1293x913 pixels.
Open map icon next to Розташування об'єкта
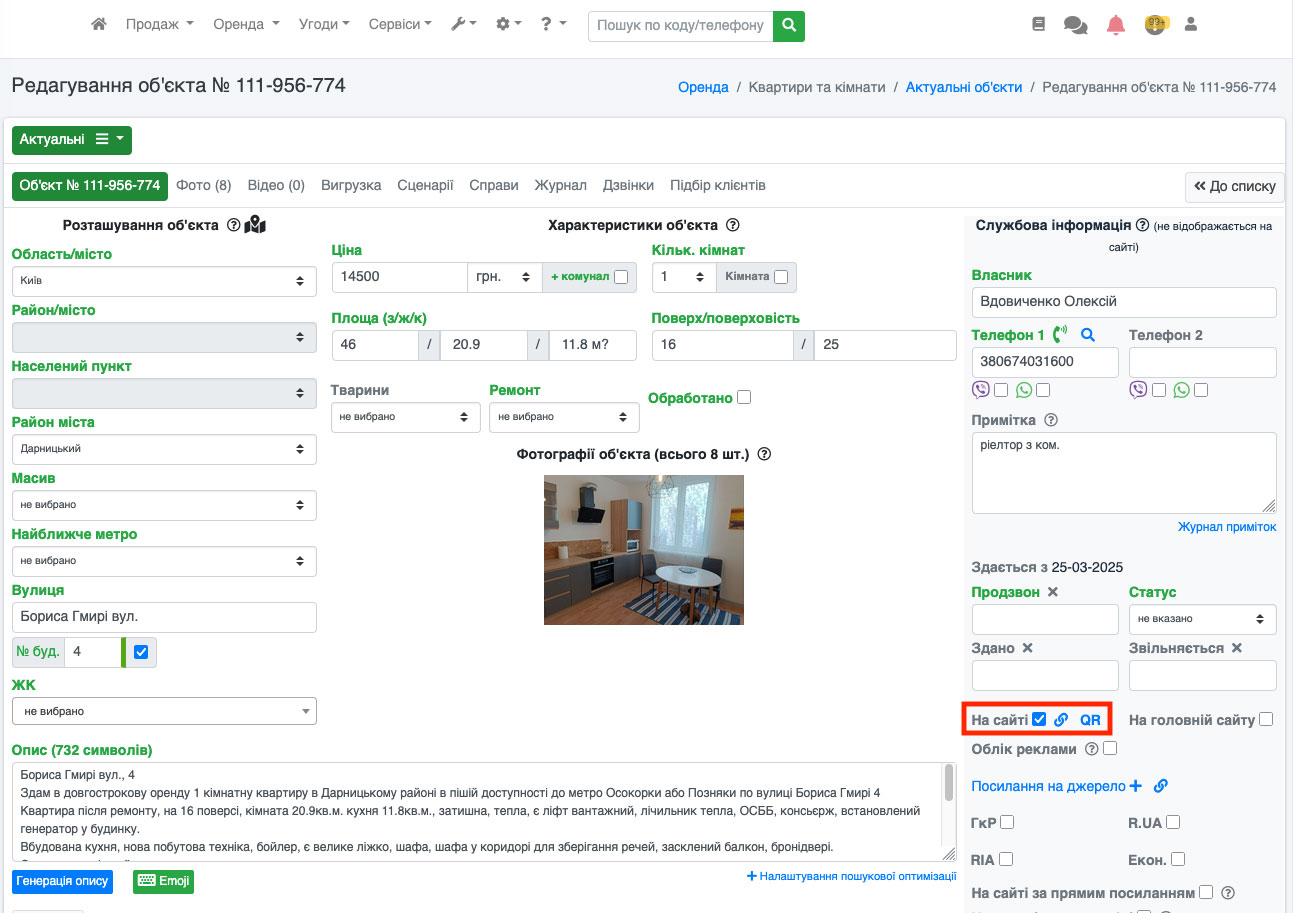pyautogui.click(x=256, y=225)
